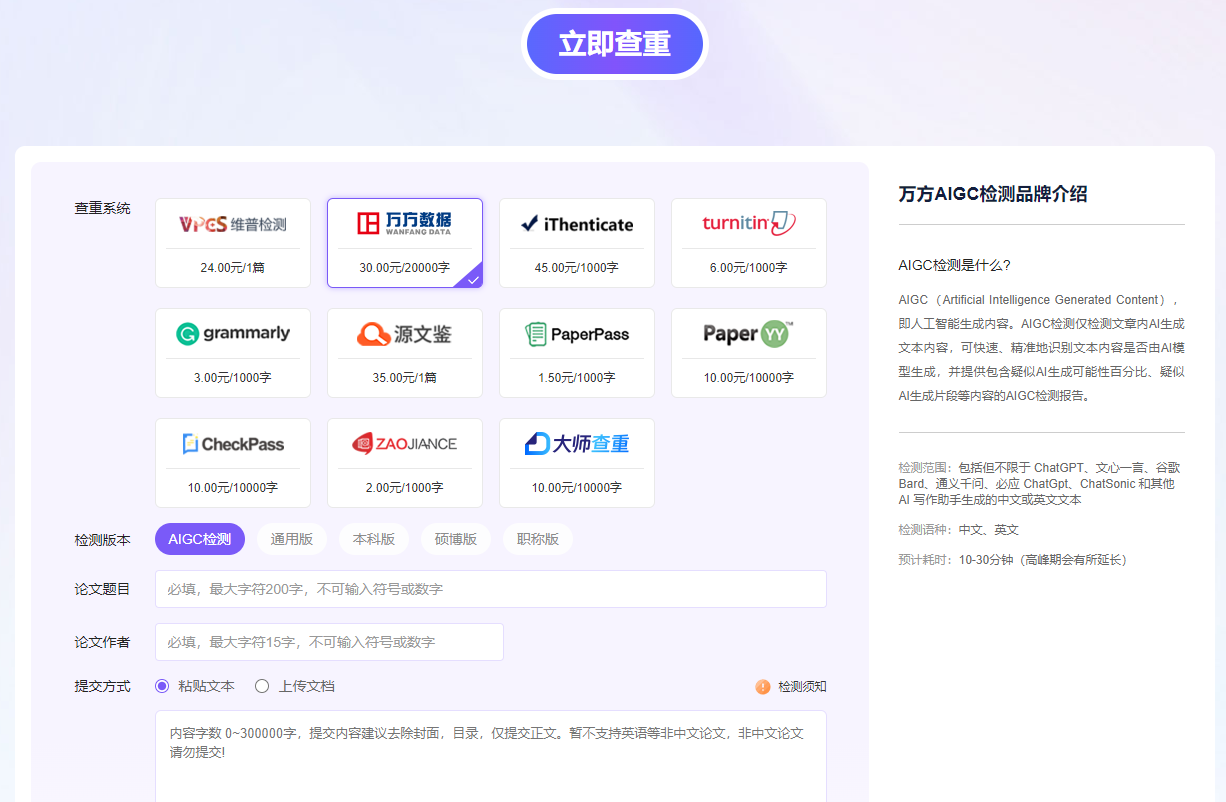Select the 粘贴文本 radio button
Image resolution: width=1226 pixels, height=802 pixels.
(162, 686)
